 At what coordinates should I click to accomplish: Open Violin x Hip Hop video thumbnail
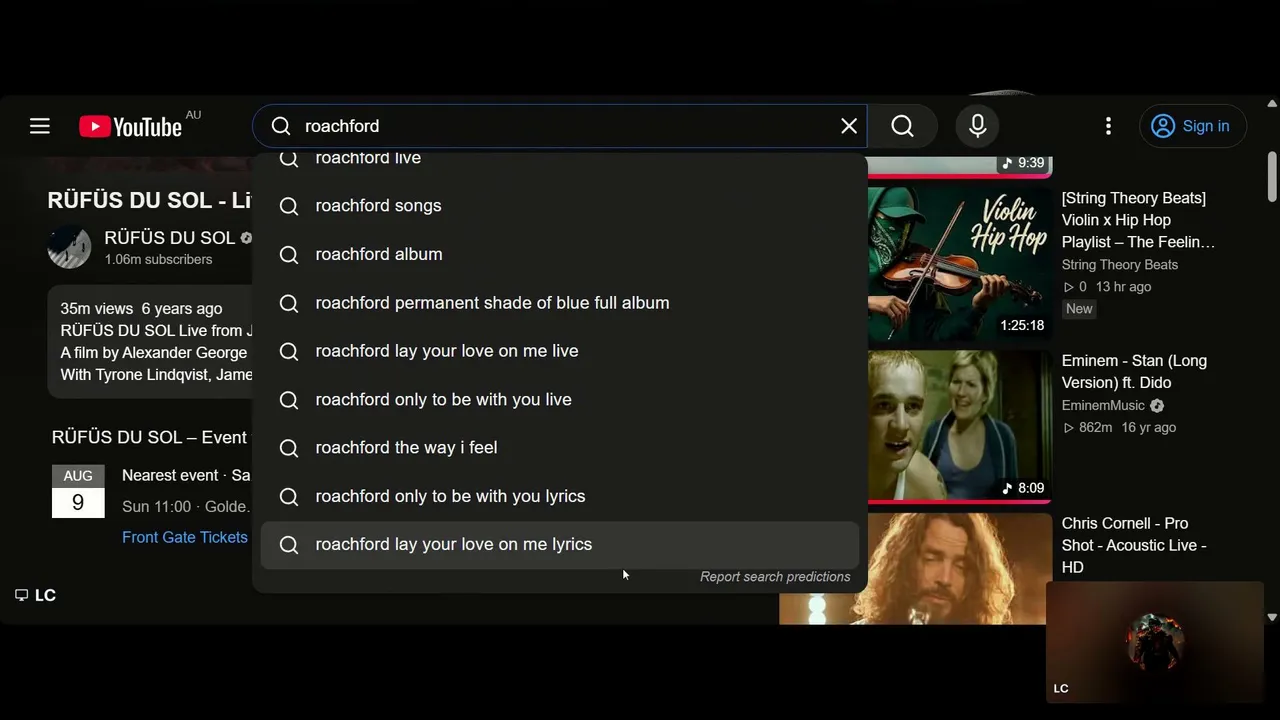(x=959, y=265)
